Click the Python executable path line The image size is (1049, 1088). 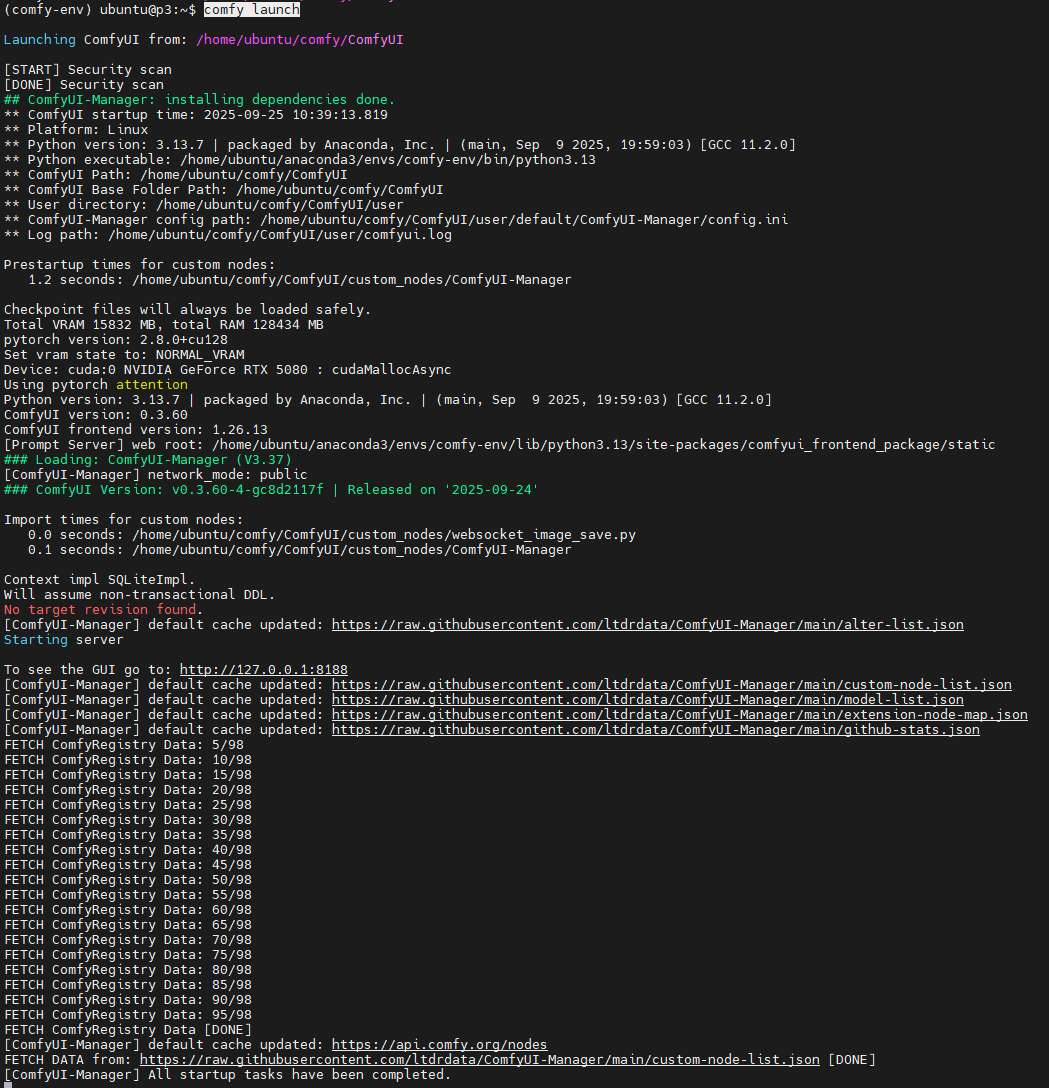coord(300,160)
